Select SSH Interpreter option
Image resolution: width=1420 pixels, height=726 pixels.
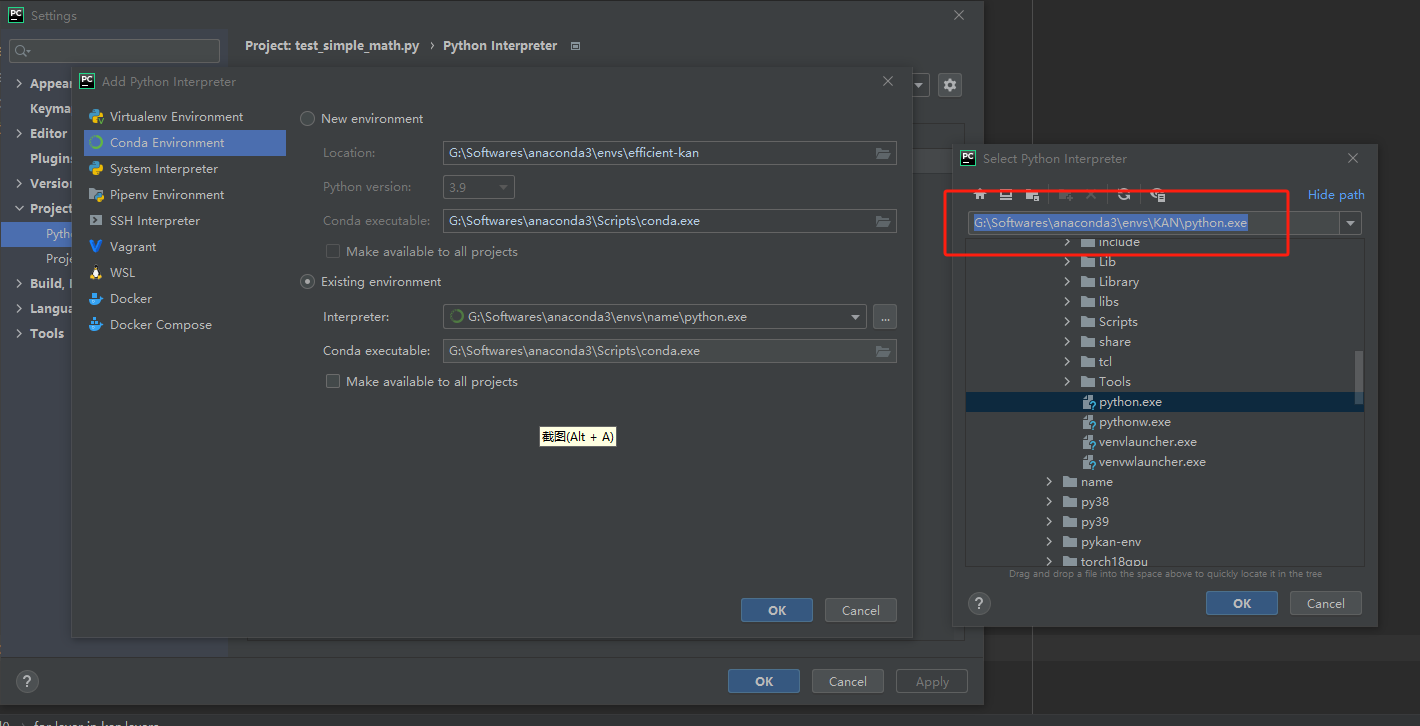[185, 221]
